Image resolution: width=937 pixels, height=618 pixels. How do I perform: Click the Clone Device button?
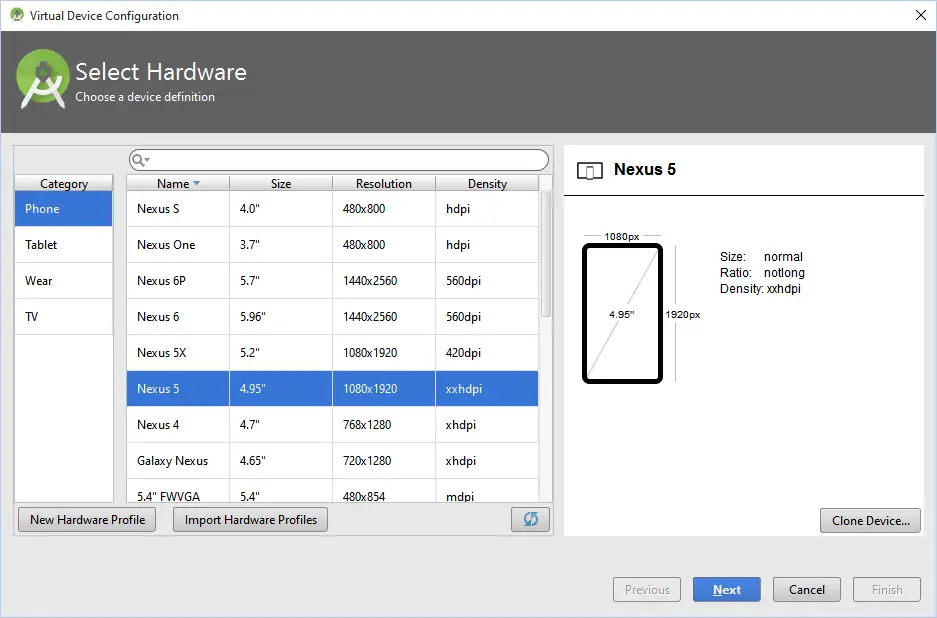click(870, 520)
